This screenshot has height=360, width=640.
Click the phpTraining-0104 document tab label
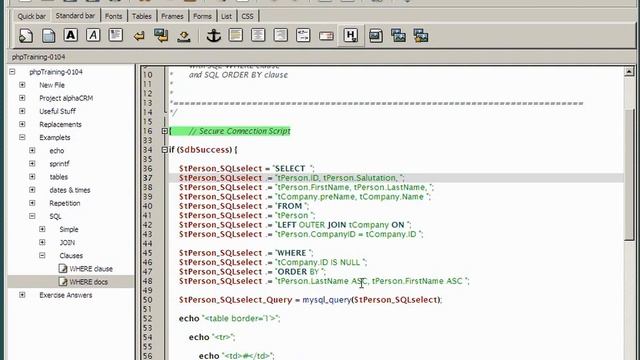(x=38, y=57)
